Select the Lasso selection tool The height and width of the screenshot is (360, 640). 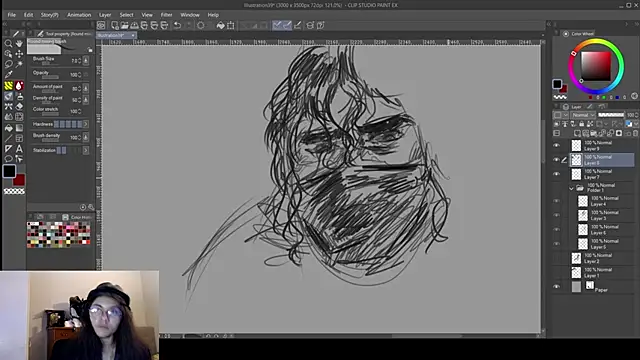tap(8, 64)
